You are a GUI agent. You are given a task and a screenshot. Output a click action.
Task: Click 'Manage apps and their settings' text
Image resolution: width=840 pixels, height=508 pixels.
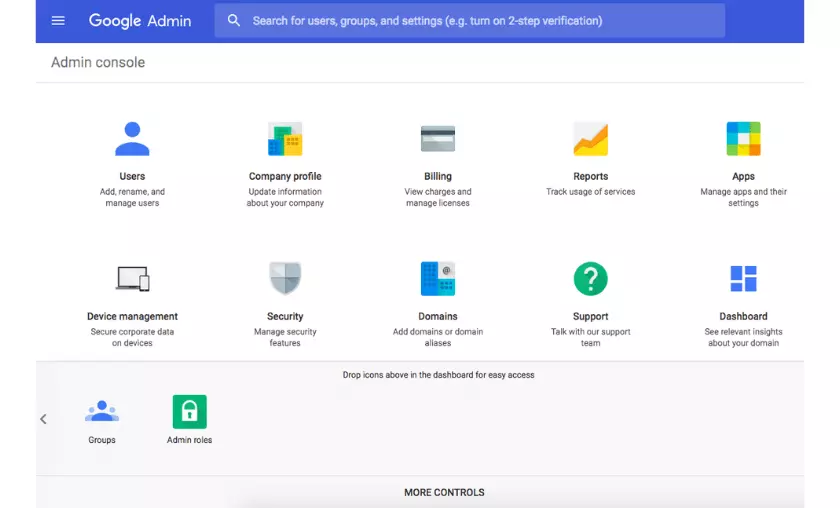coord(744,197)
